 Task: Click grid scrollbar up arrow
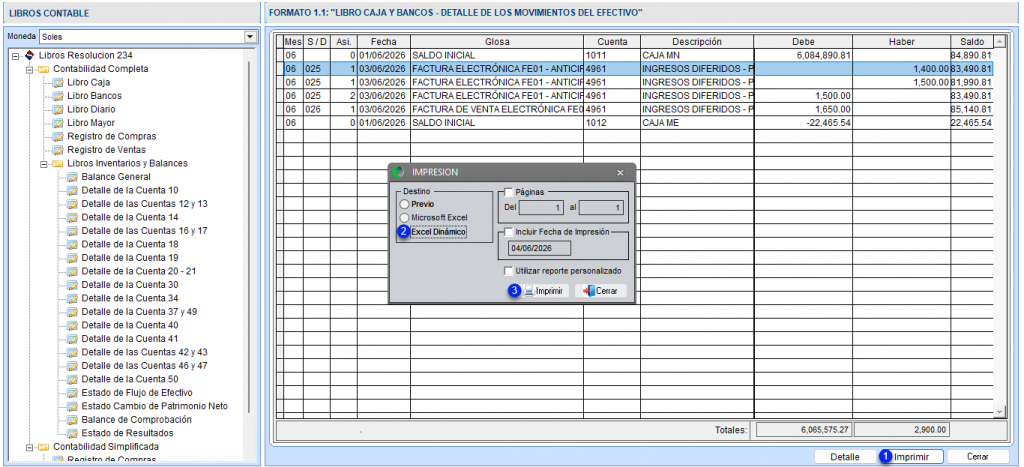[999, 41]
